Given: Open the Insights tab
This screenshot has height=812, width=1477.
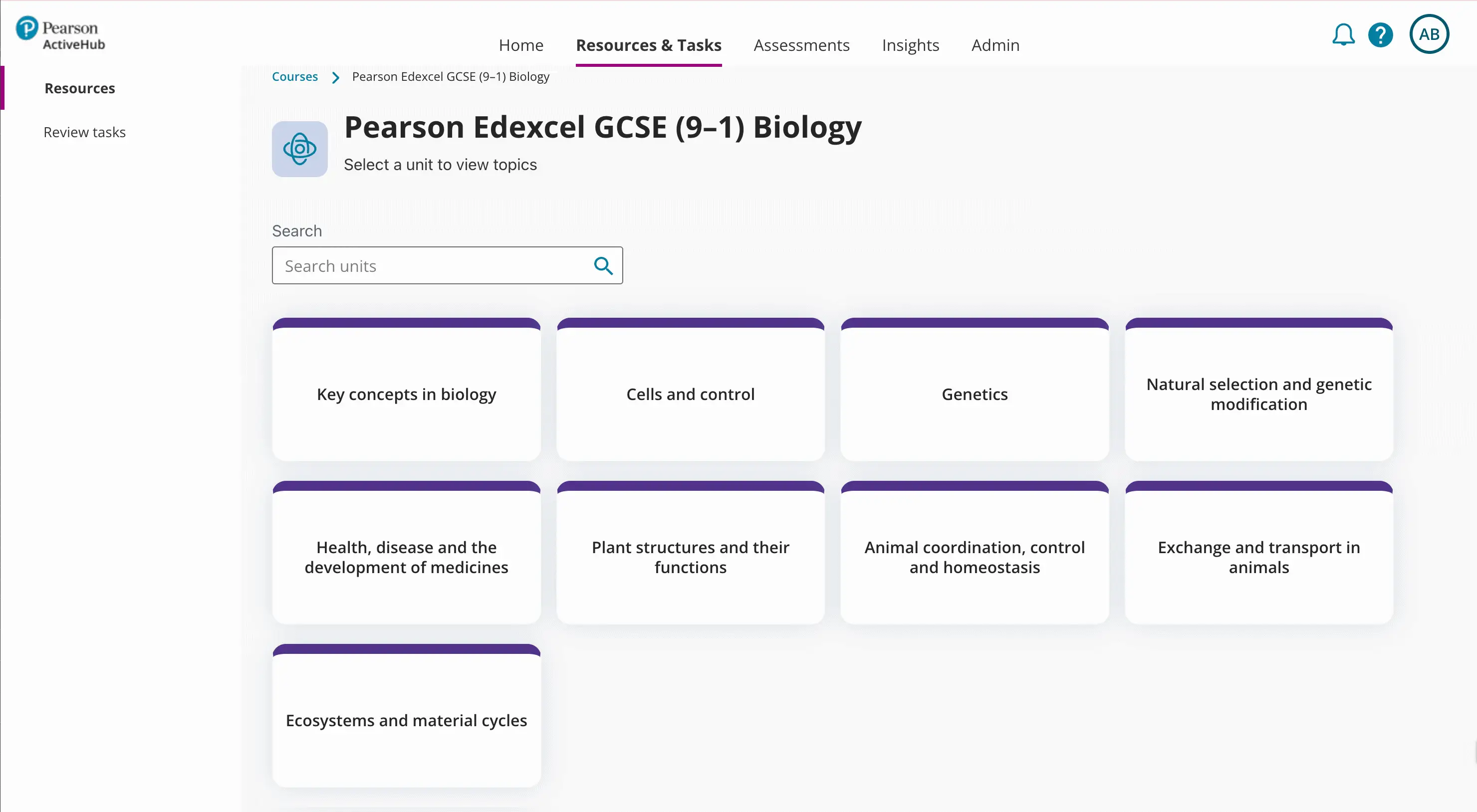Looking at the screenshot, I should coord(910,45).
